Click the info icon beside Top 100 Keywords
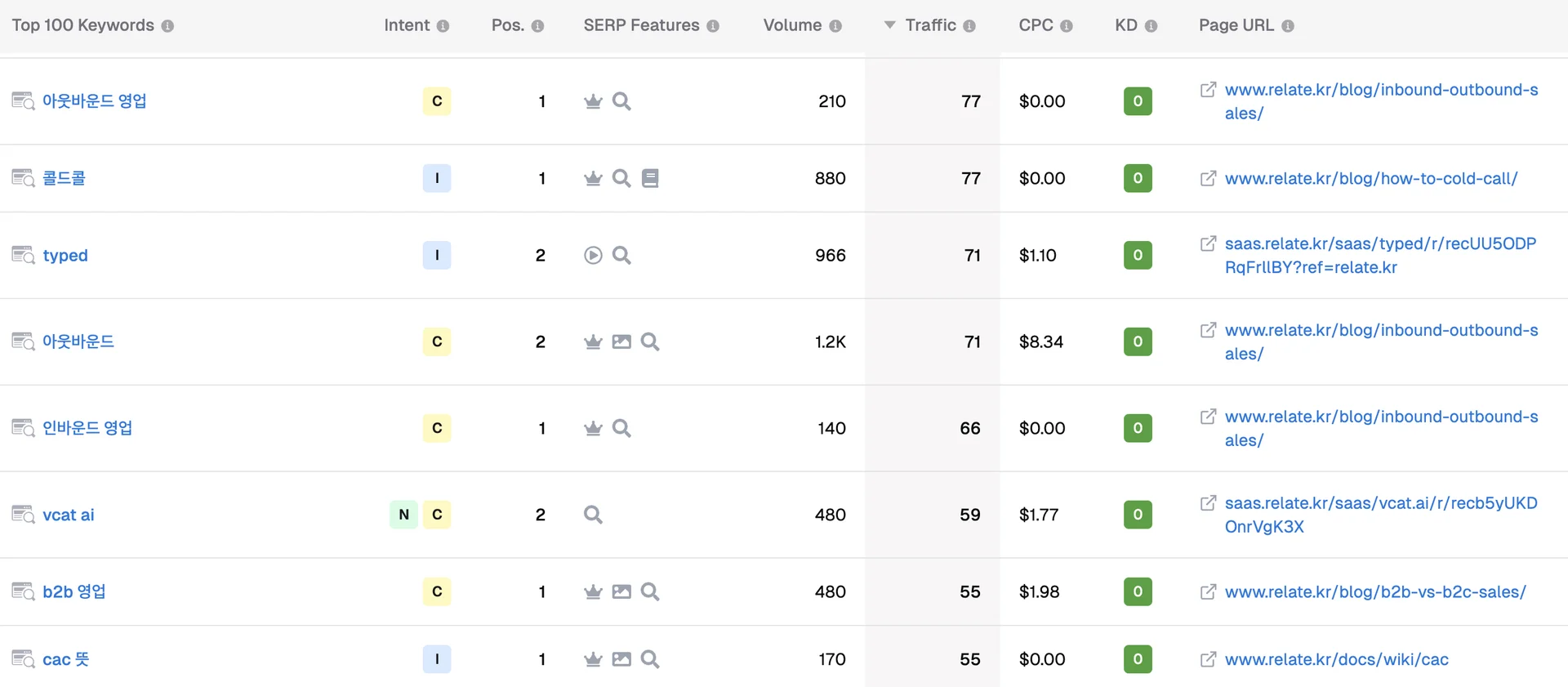This screenshot has height=687, width=1568. (167, 26)
